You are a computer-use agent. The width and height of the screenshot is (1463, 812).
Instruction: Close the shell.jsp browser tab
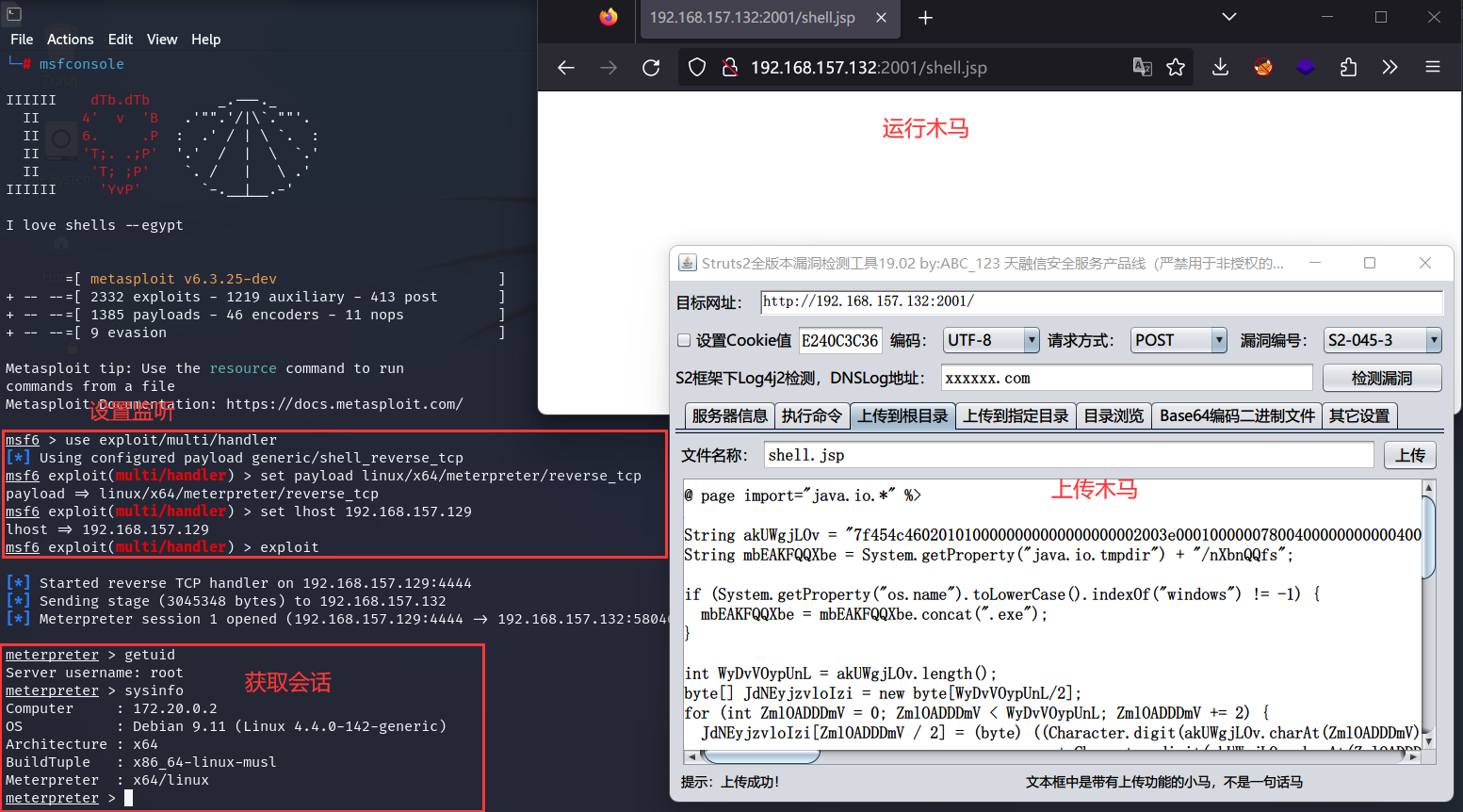(881, 18)
